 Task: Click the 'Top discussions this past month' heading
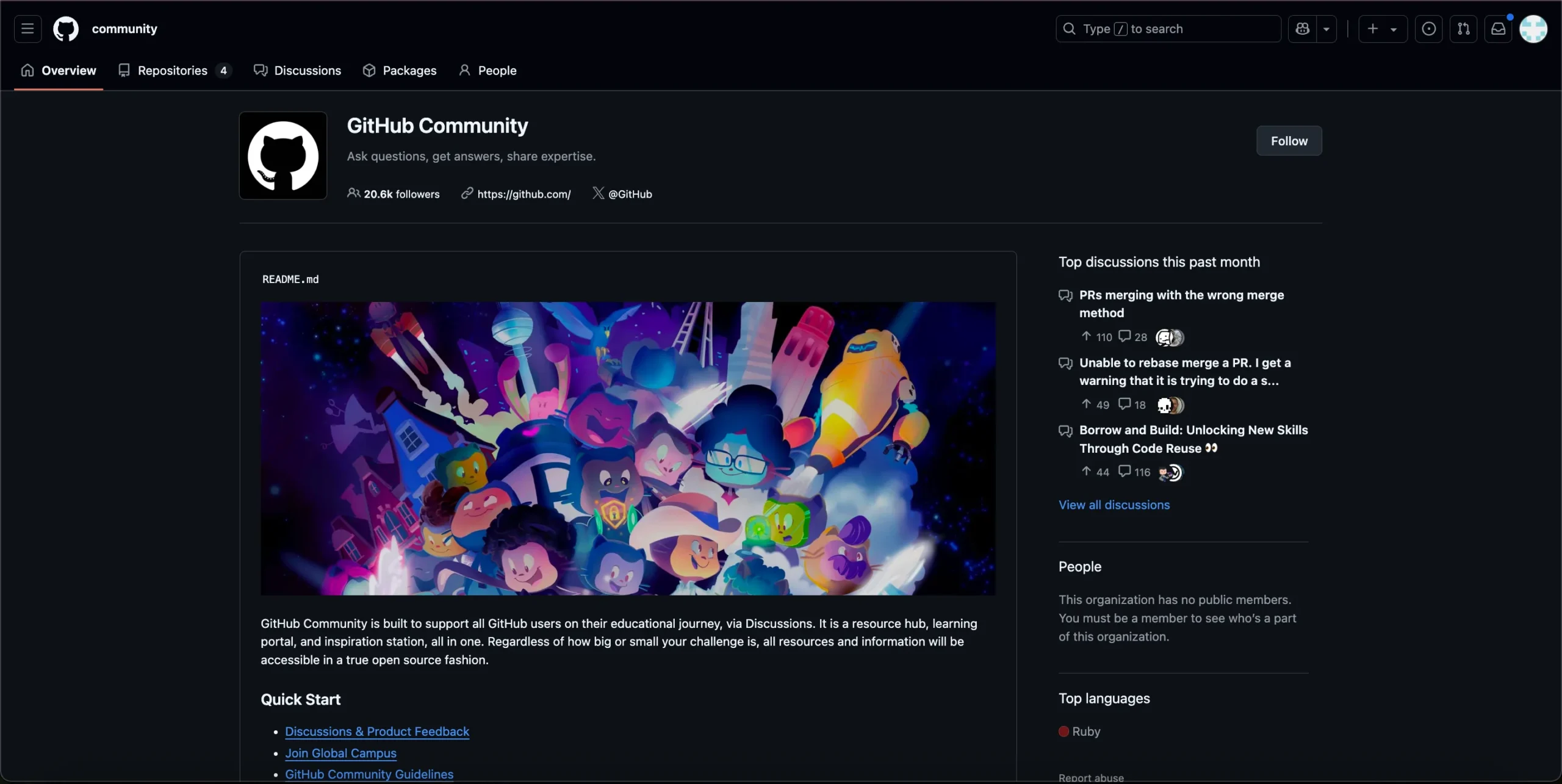pos(1159,262)
